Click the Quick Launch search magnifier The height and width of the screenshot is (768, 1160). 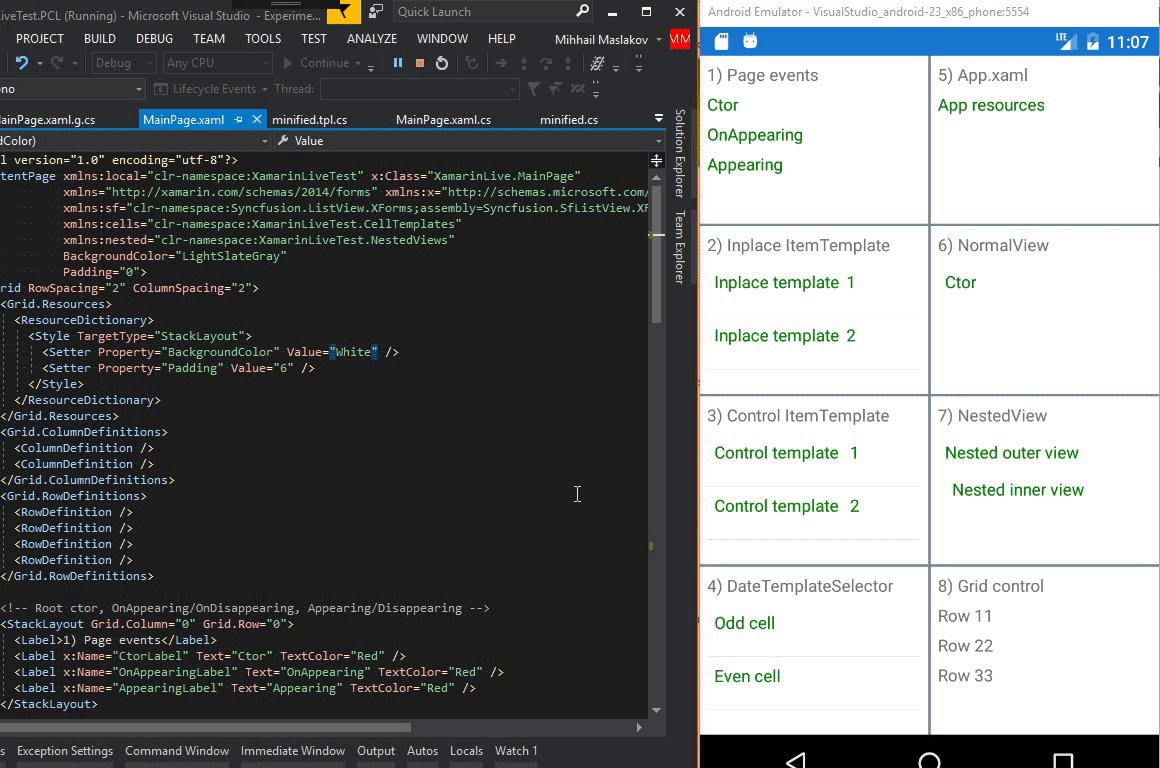tap(582, 11)
